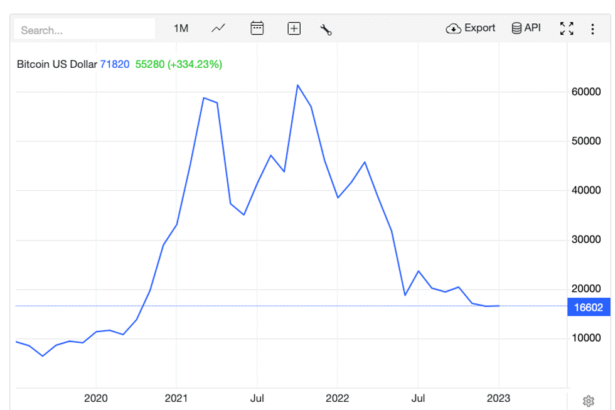Click the 2021 label on time axis
Screen dimensions: 615x410
pyautogui.click(x=176, y=396)
